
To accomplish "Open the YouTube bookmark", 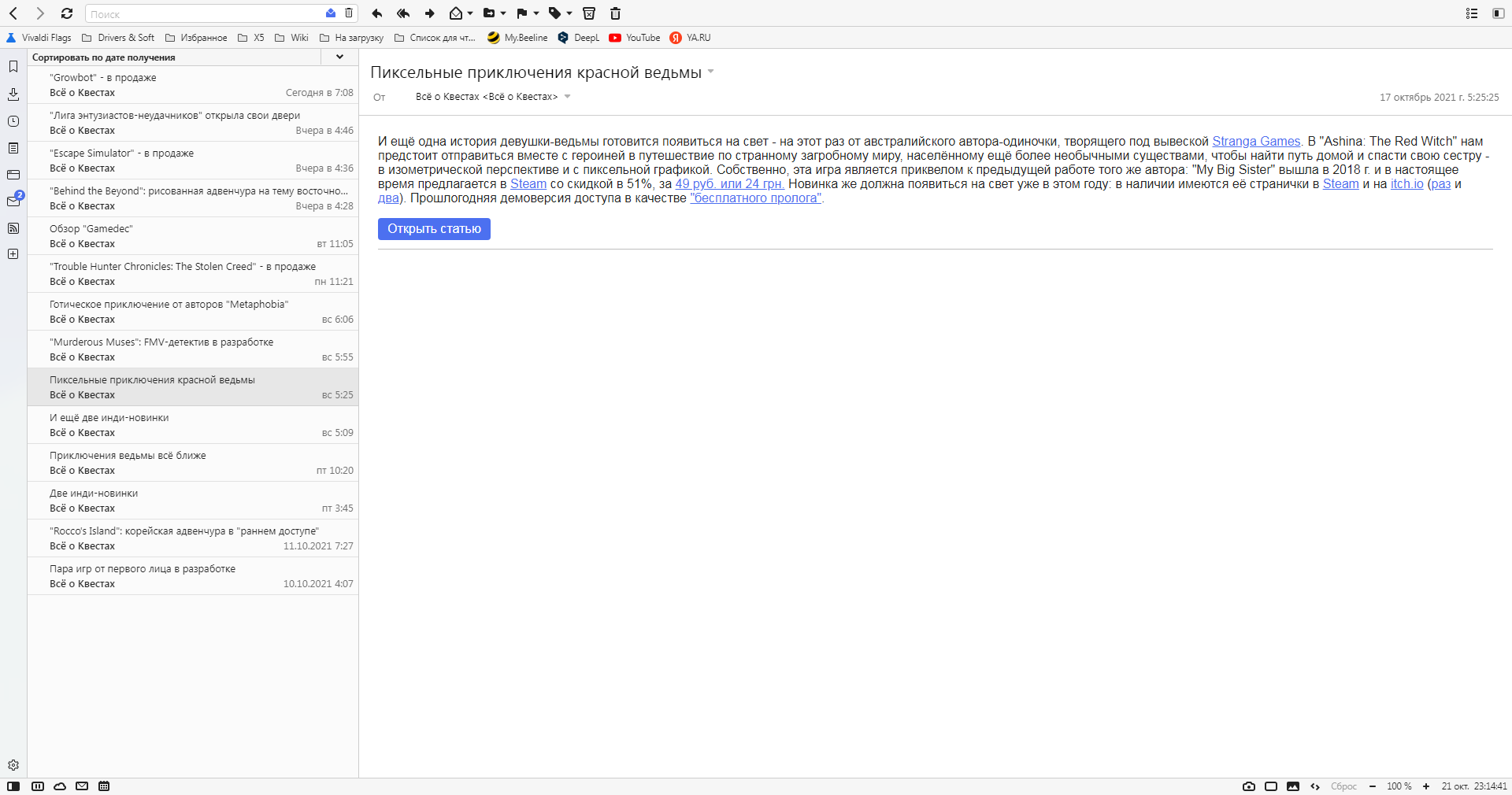I will coord(635,38).
